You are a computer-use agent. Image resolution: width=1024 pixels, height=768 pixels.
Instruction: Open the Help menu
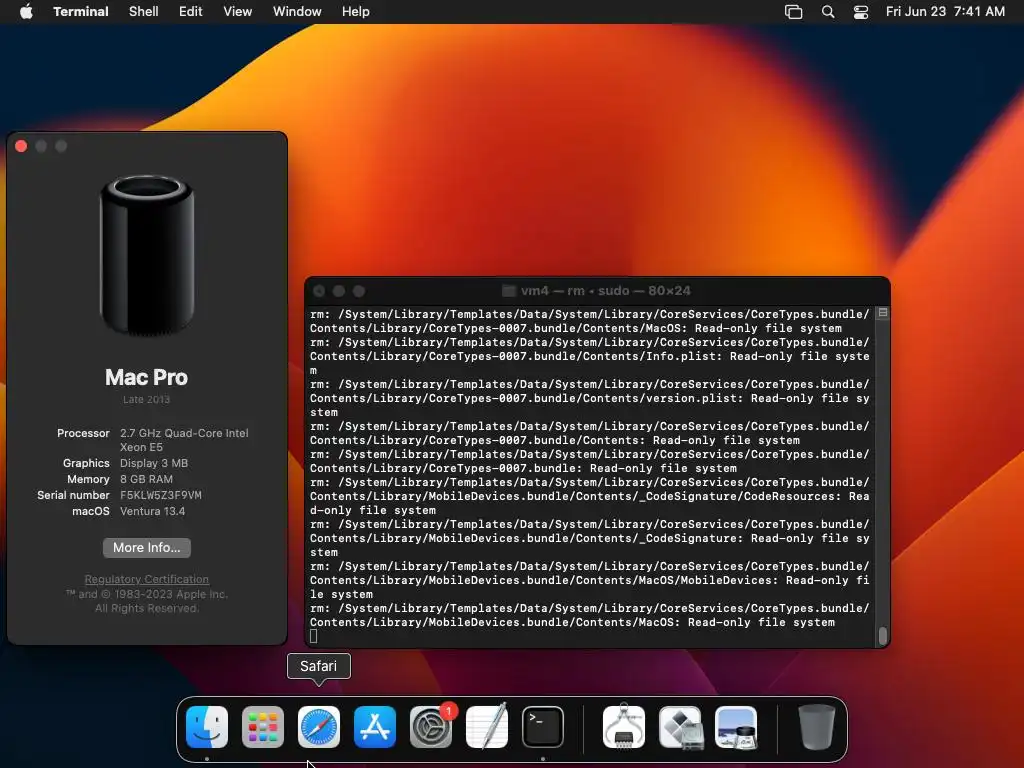(x=355, y=11)
